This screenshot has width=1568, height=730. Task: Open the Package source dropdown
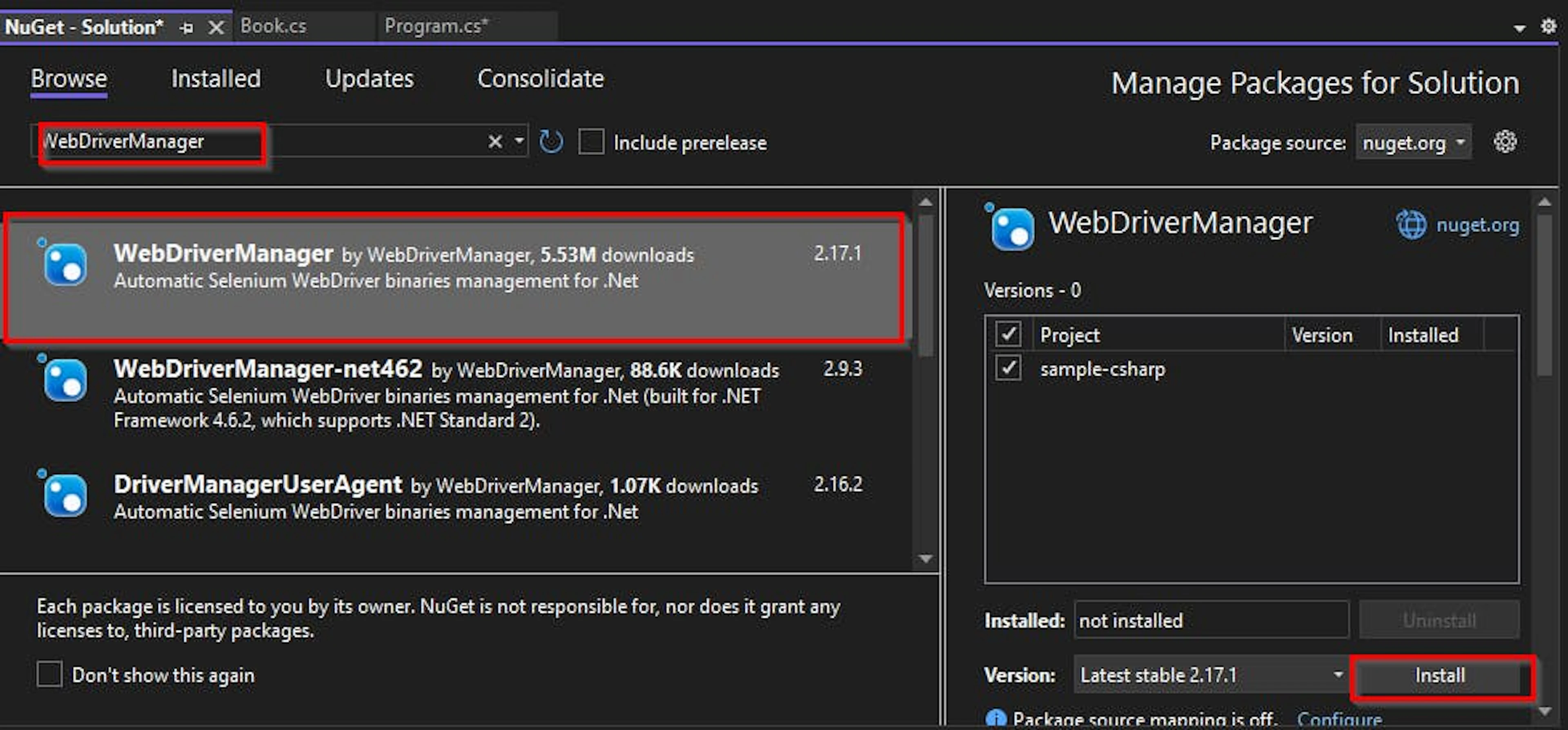point(1413,143)
